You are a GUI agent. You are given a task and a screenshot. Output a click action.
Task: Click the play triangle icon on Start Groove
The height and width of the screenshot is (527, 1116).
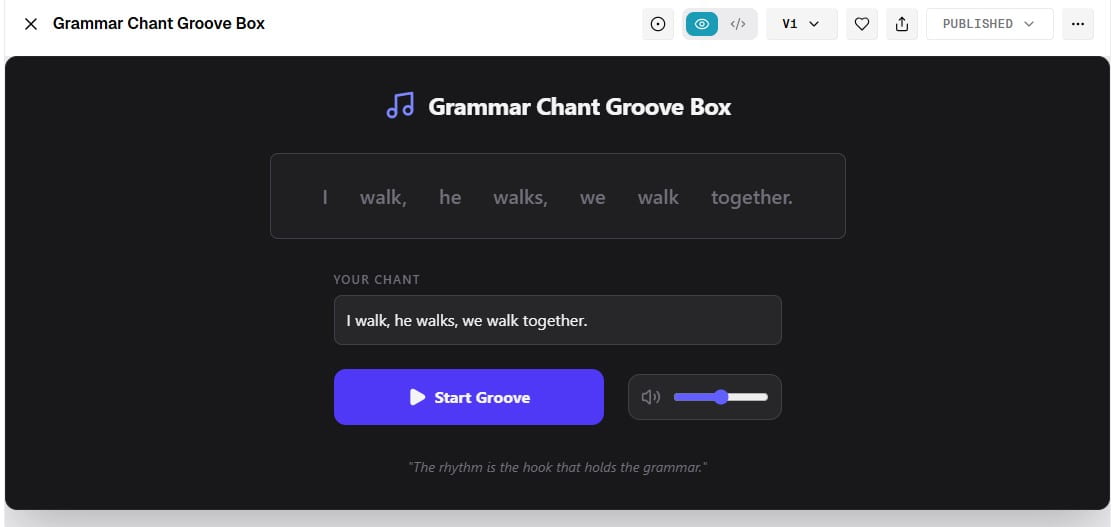417,397
